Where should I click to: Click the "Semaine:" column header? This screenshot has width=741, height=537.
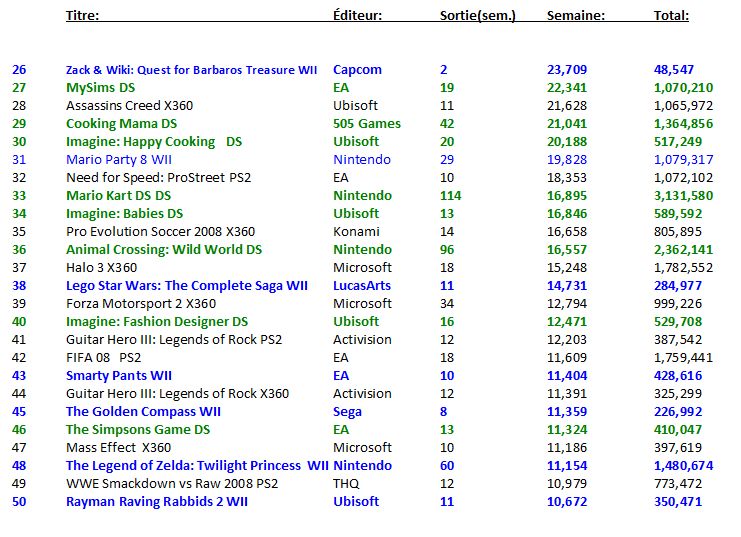pos(576,16)
